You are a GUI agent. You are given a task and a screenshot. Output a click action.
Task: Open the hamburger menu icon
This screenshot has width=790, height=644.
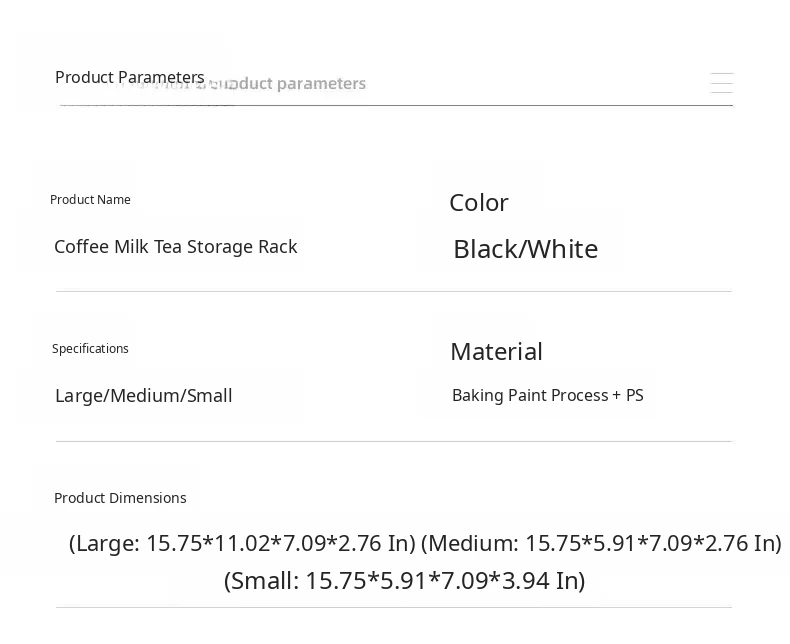pyautogui.click(x=721, y=83)
